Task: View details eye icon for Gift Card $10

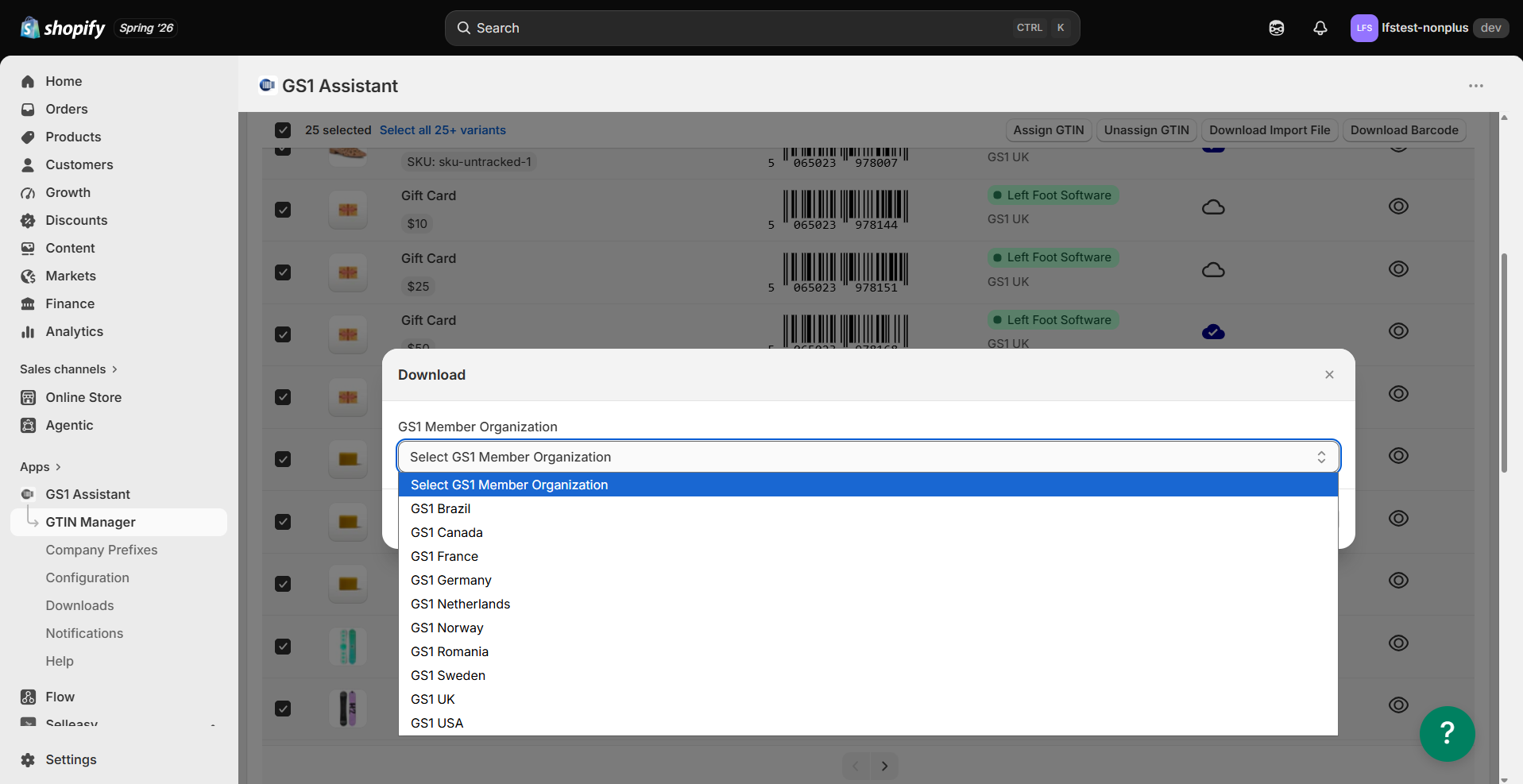Action: click(1398, 207)
